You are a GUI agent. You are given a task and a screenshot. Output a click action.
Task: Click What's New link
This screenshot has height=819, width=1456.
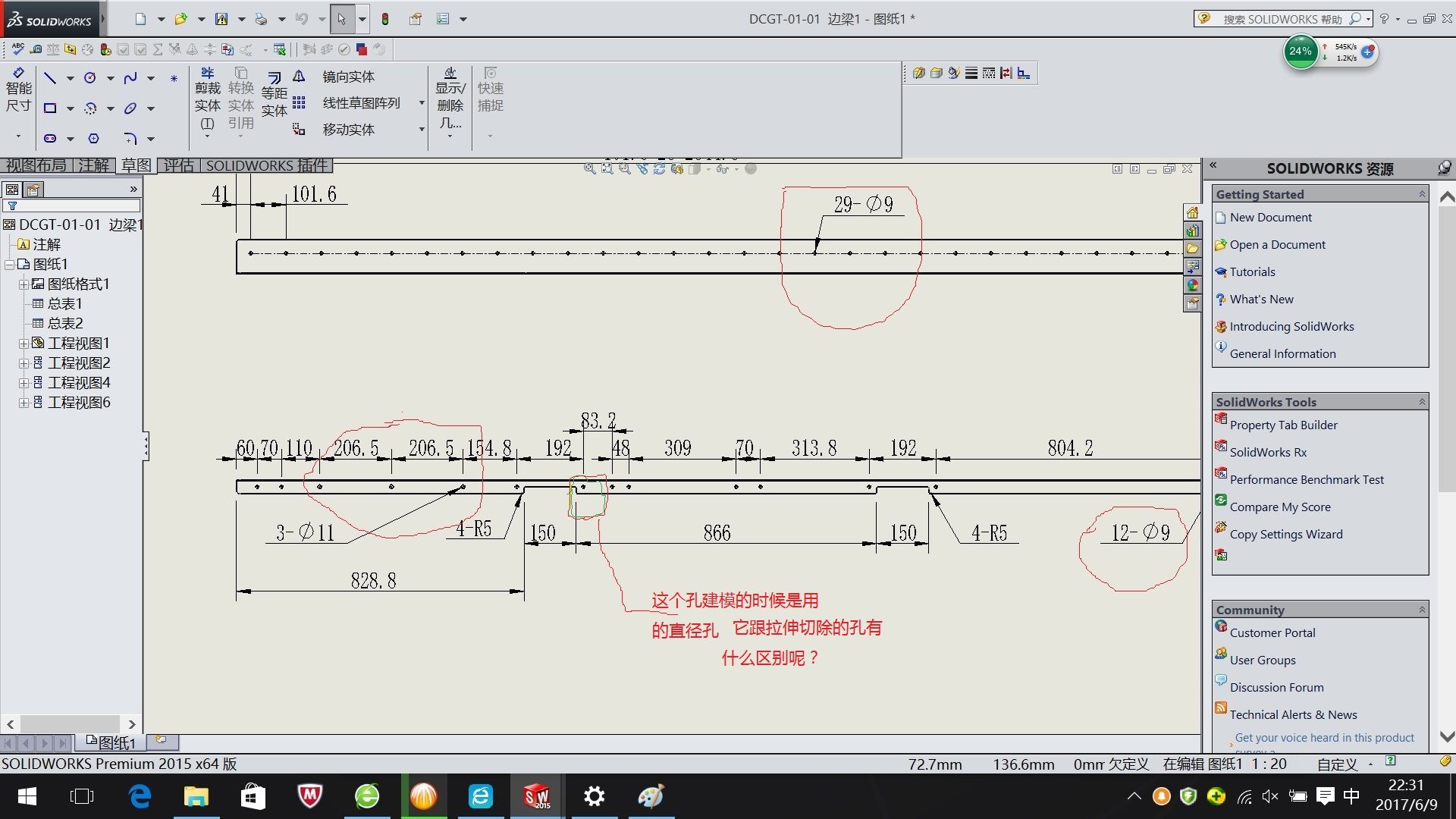pyautogui.click(x=1261, y=299)
